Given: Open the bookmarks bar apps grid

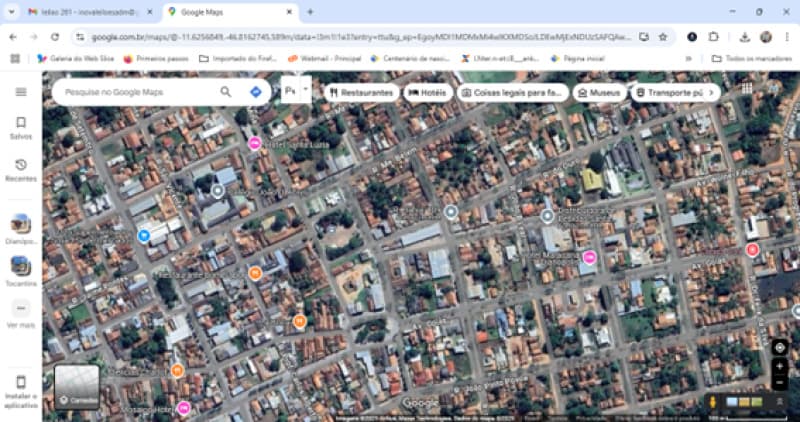Looking at the screenshot, I should tap(15, 59).
